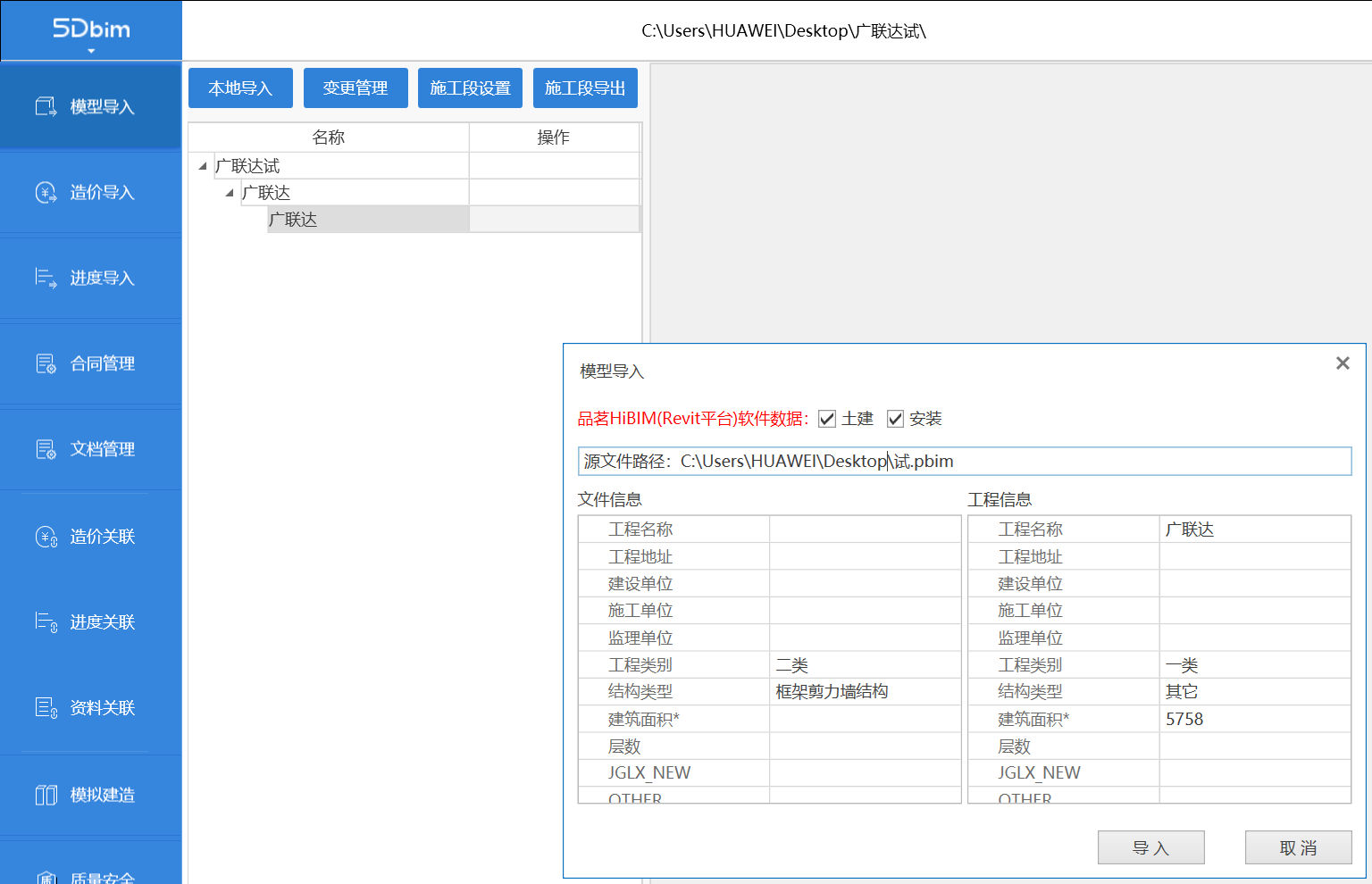Click the 合同管理 sidebar icon

46,364
